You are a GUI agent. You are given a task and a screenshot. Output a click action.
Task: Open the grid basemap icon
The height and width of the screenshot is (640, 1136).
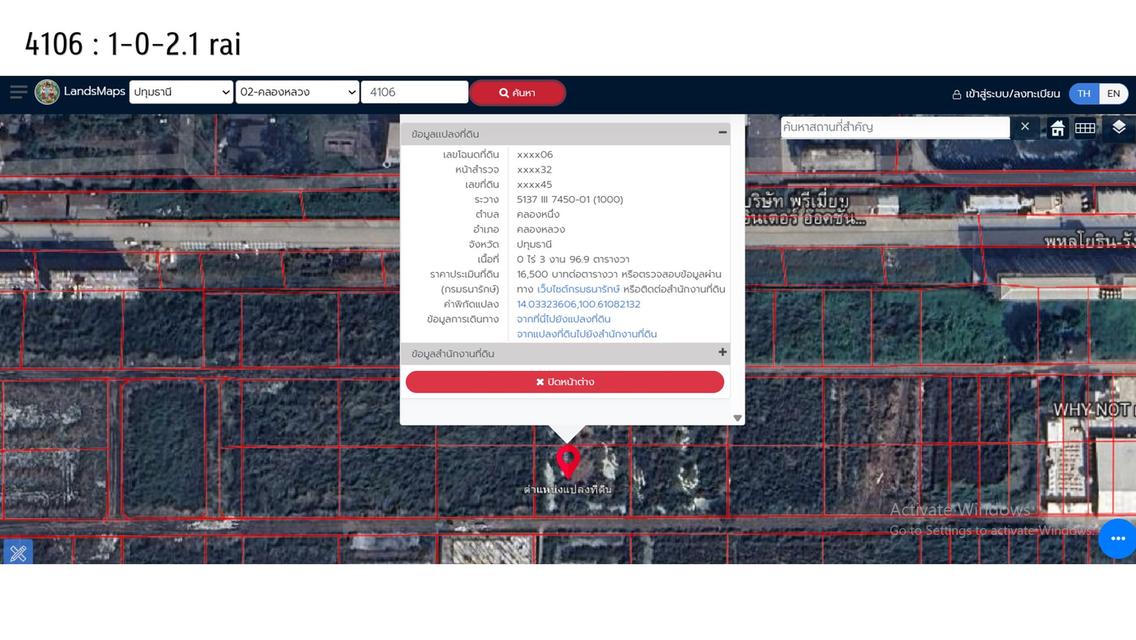(x=1085, y=128)
